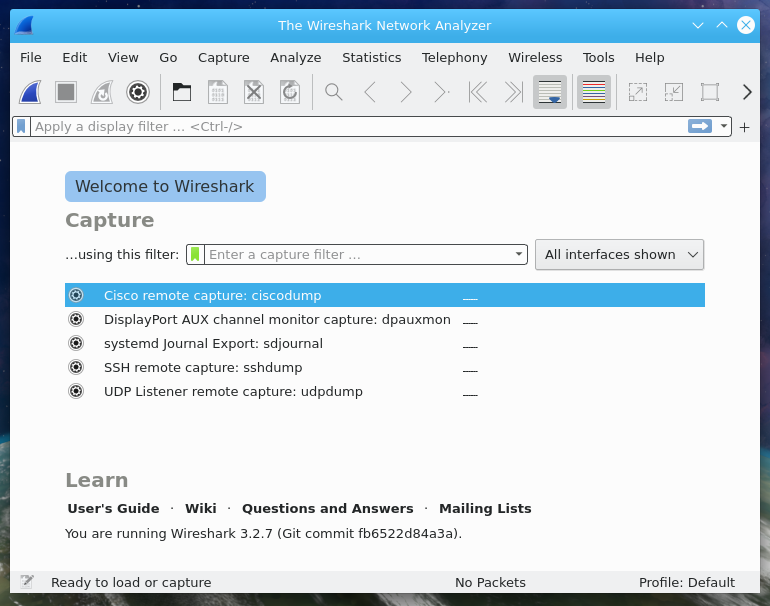The height and width of the screenshot is (606, 770).
Task: Click Wireshark window icon in title bar
Action: (25, 25)
